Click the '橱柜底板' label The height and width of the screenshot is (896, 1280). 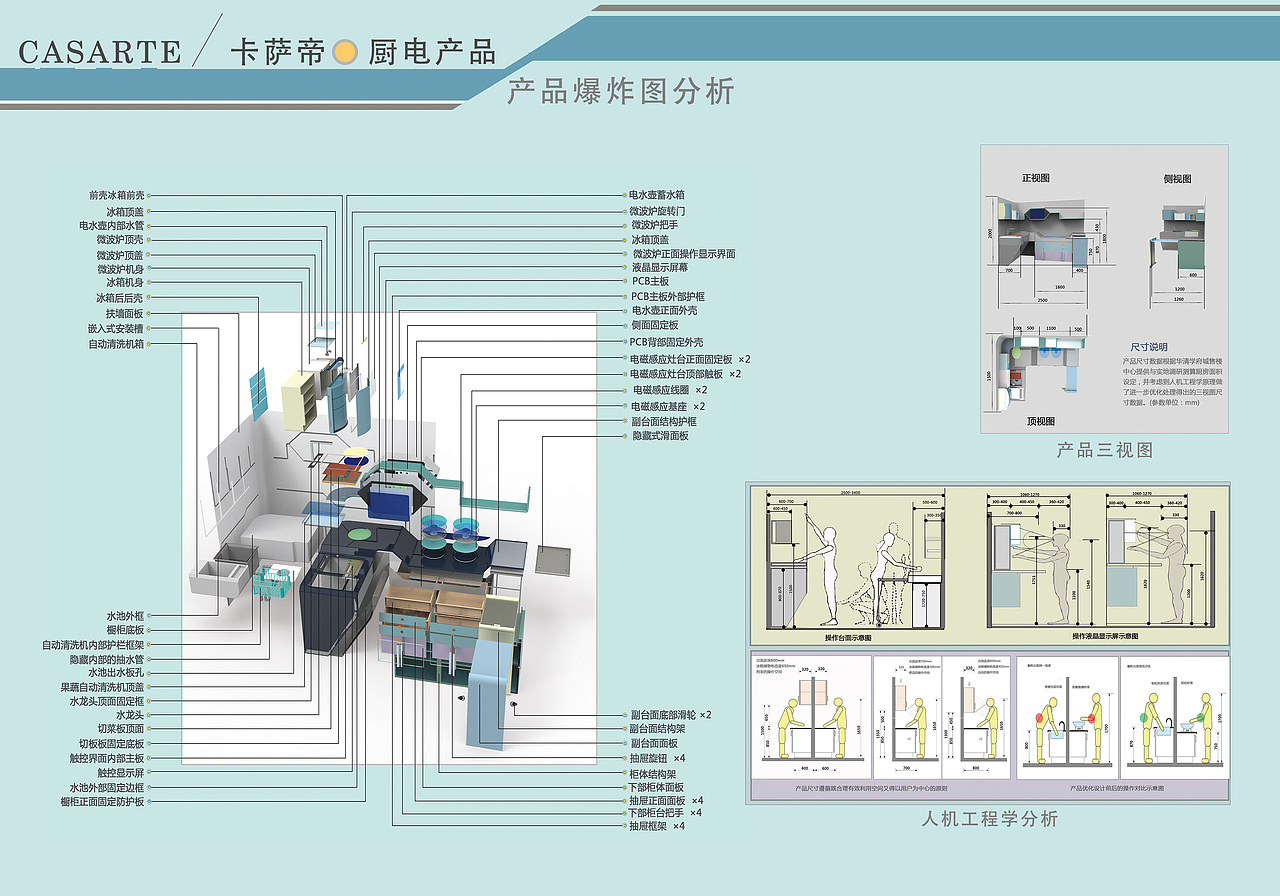coord(126,631)
